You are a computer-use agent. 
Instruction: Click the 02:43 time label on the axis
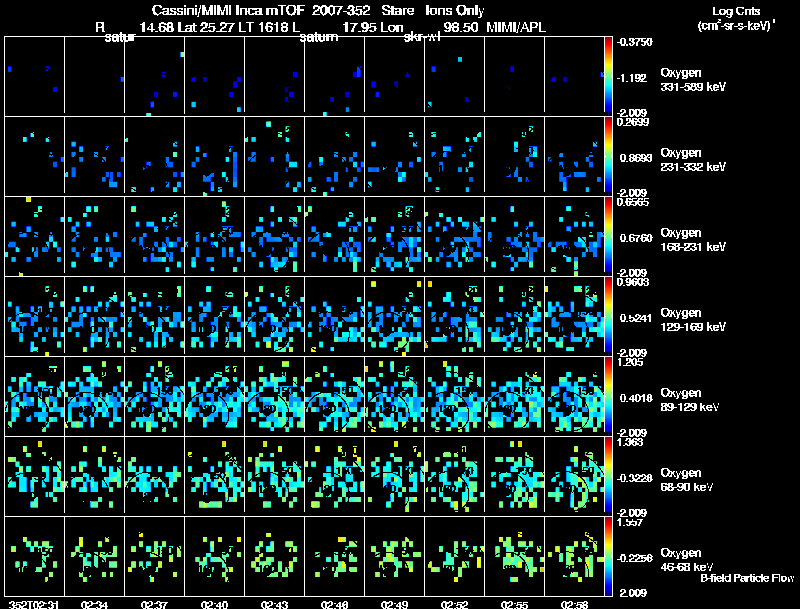[x=274, y=604]
